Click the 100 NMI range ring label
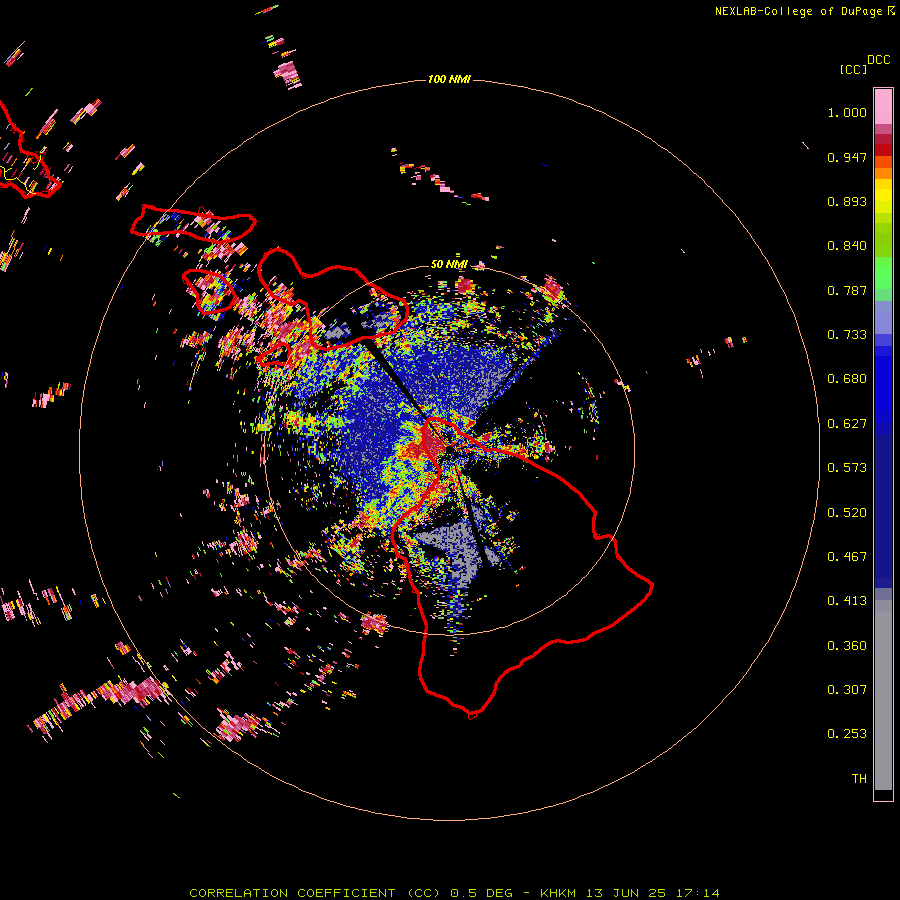The width and height of the screenshot is (900, 900). point(449,79)
